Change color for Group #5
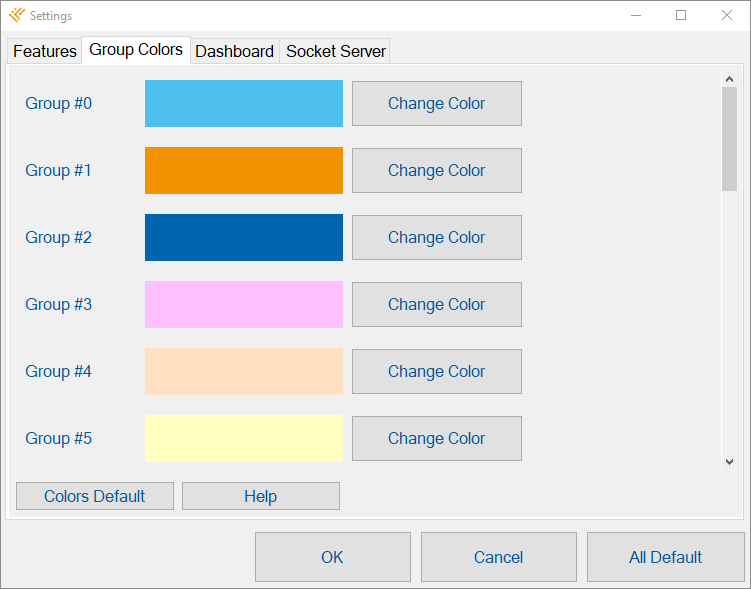The width and height of the screenshot is (751, 589). coord(437,439)
